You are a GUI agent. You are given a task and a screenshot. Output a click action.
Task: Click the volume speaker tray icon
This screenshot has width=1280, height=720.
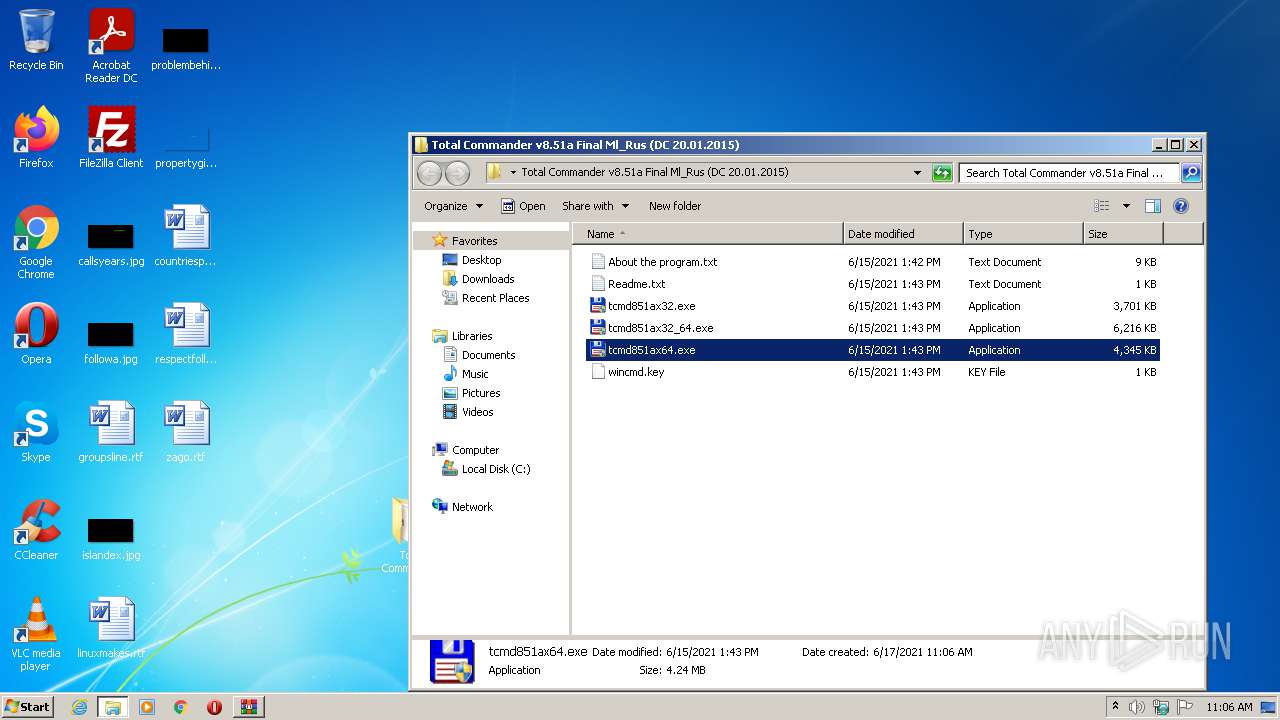[1136, 707]
